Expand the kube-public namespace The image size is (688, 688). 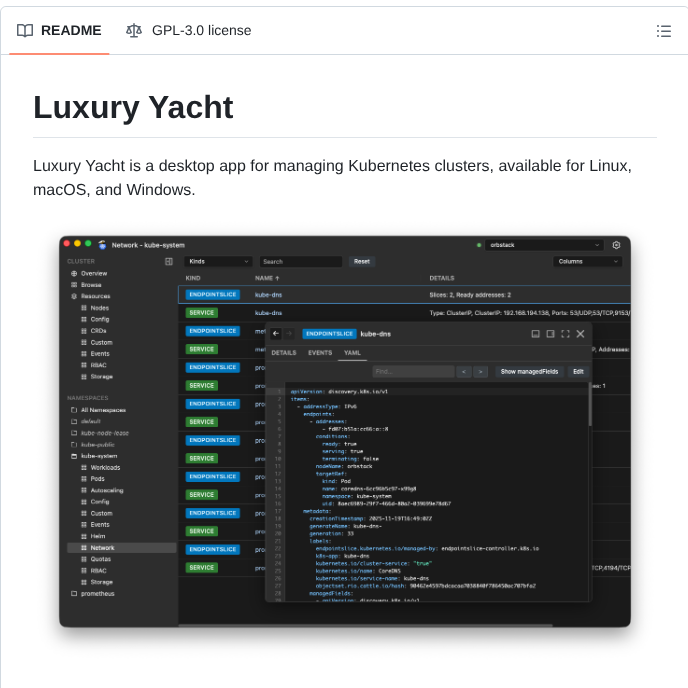[74, 444]
